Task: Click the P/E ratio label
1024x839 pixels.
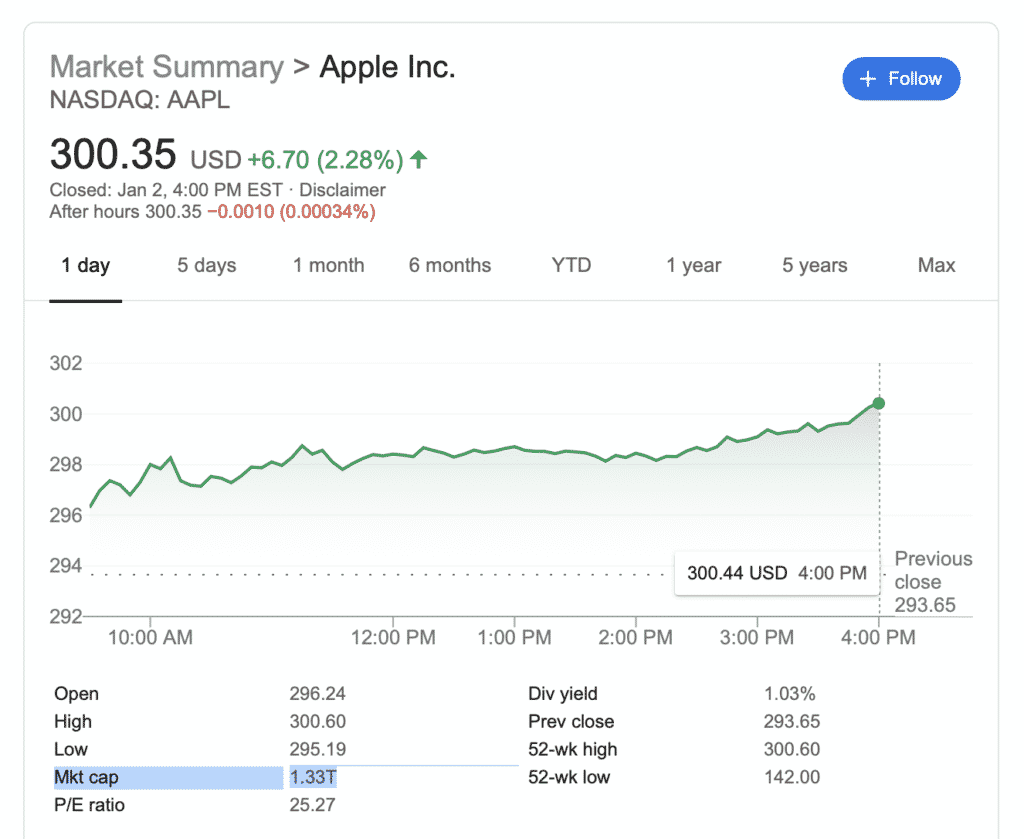Action: pyautogui.click(x=90, y=805)
